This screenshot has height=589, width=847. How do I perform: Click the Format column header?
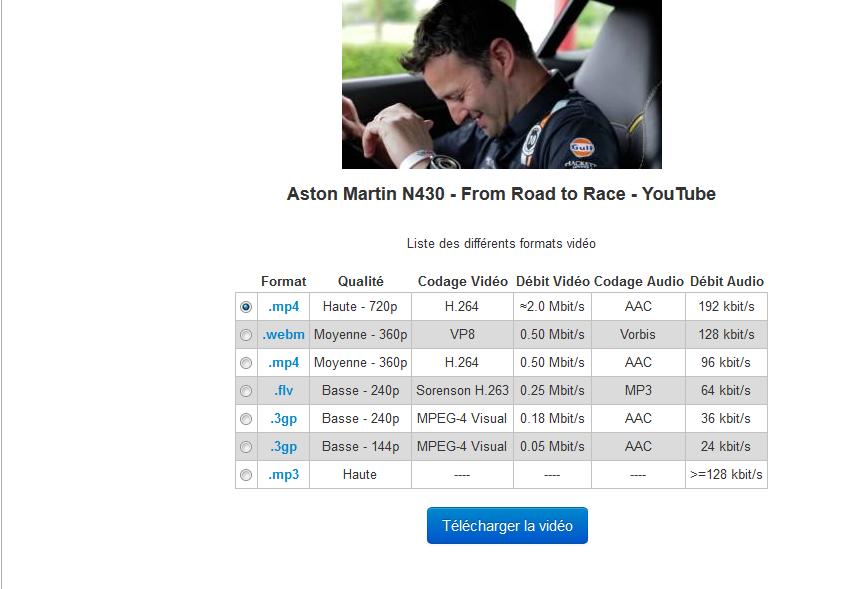coord(284,281)
